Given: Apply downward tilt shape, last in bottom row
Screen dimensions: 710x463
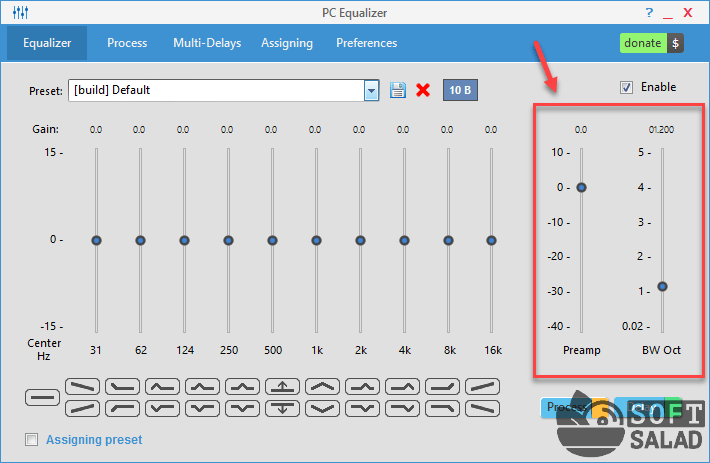Looking at the screenshot, I should pyautogui.click(x=482, y=409).
